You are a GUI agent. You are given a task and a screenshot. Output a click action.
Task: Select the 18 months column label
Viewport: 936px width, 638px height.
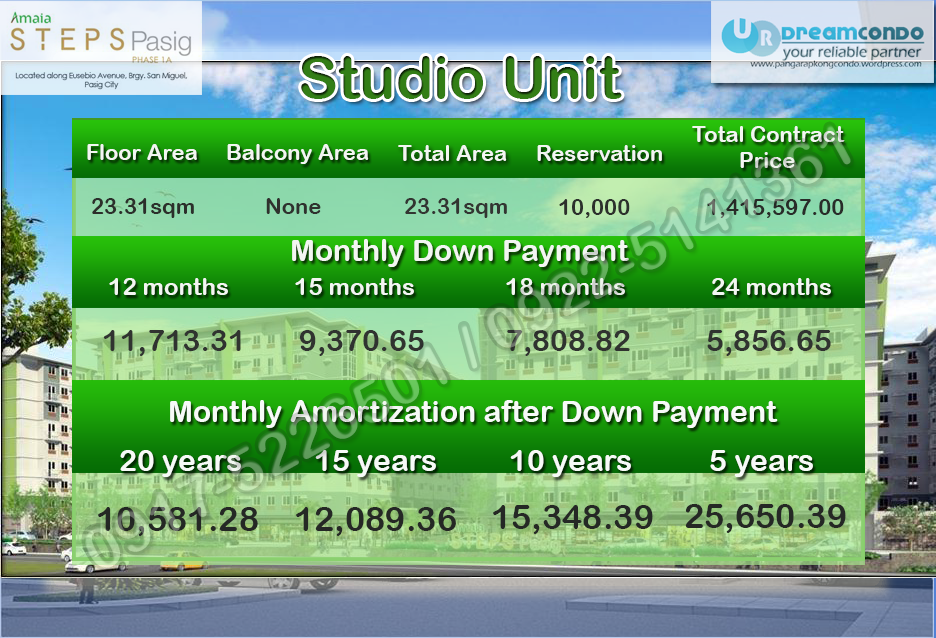coord(565,287)
